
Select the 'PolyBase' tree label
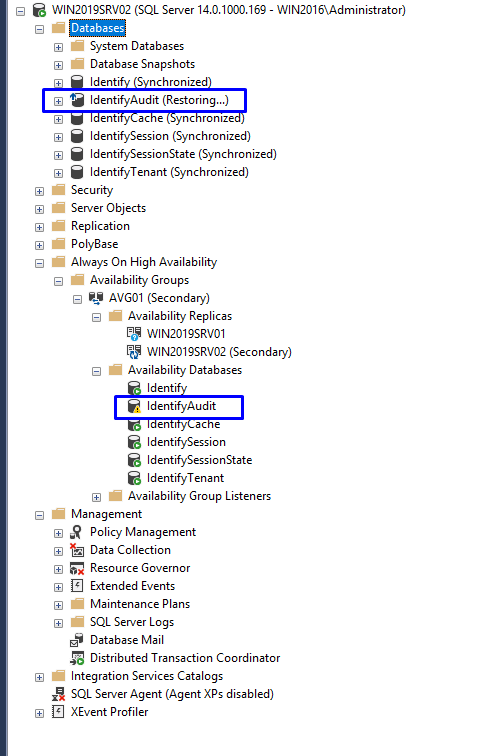(x=94, y=244)
